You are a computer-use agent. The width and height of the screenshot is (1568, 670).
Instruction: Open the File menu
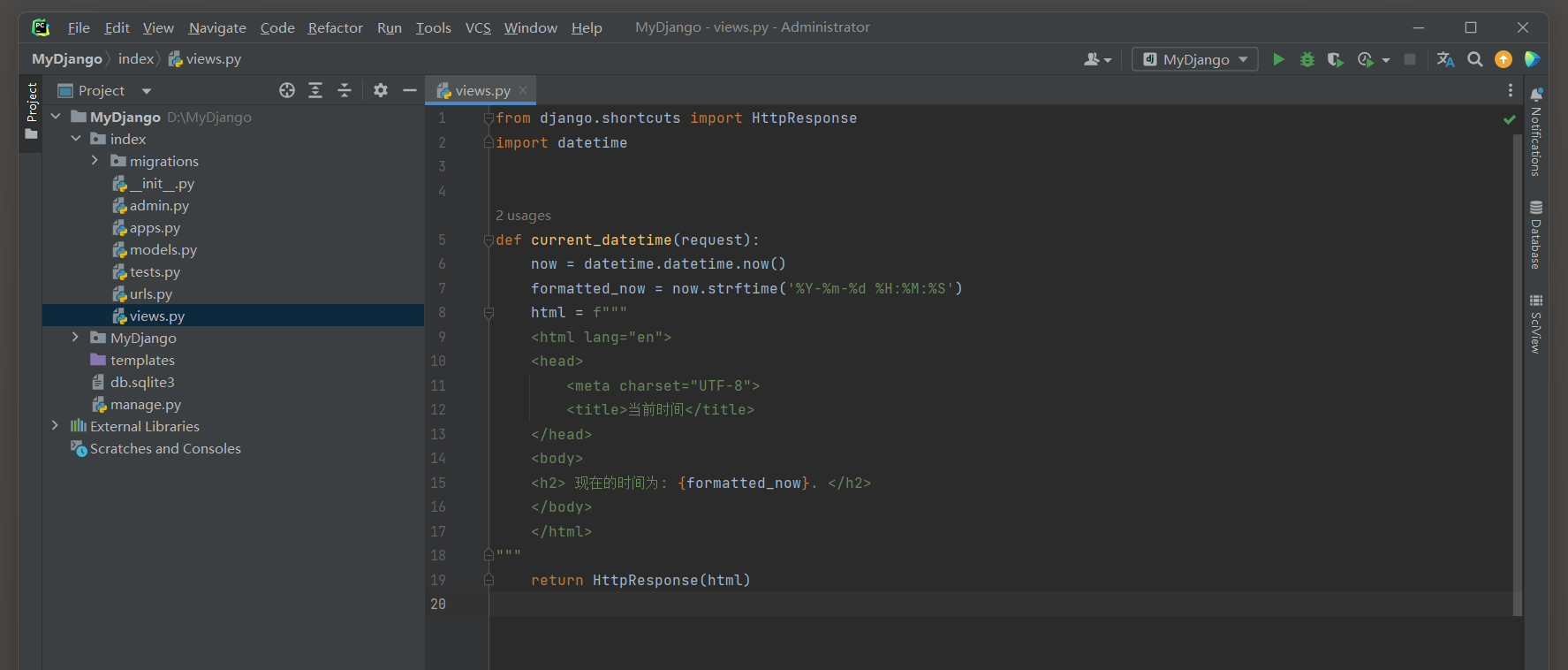79,27
